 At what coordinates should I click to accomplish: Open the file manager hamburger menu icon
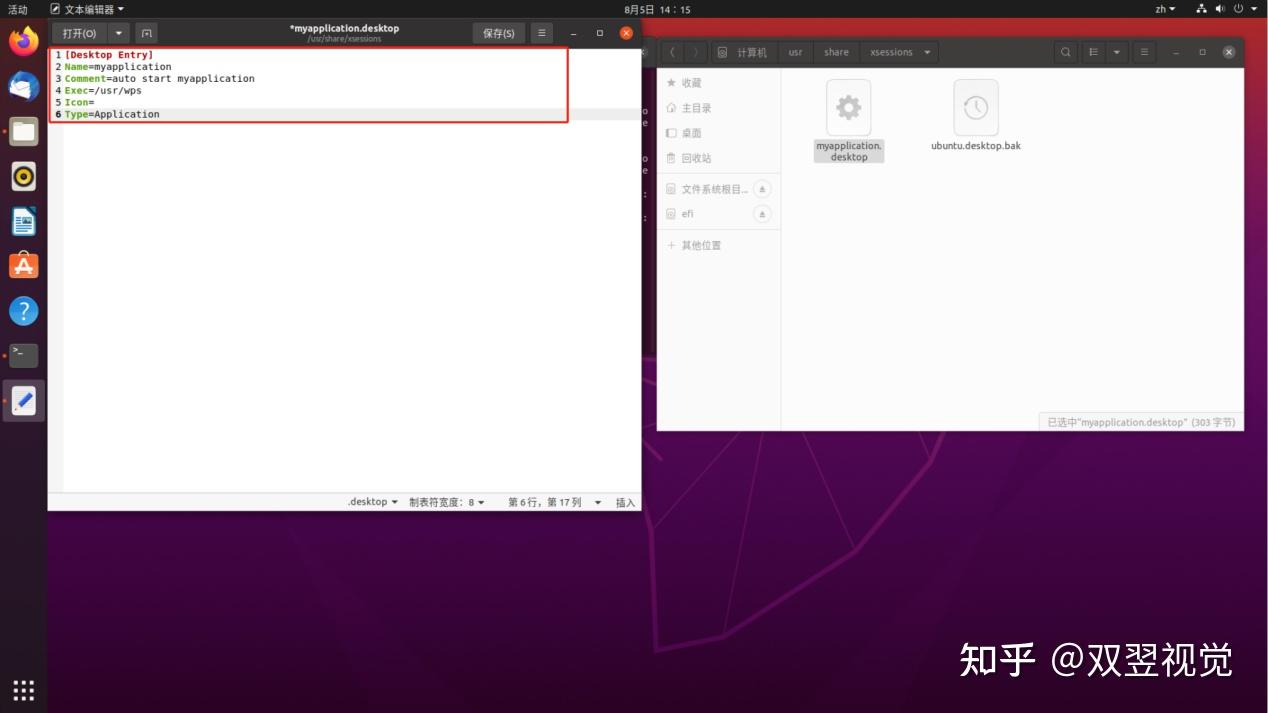(1143, 52)
